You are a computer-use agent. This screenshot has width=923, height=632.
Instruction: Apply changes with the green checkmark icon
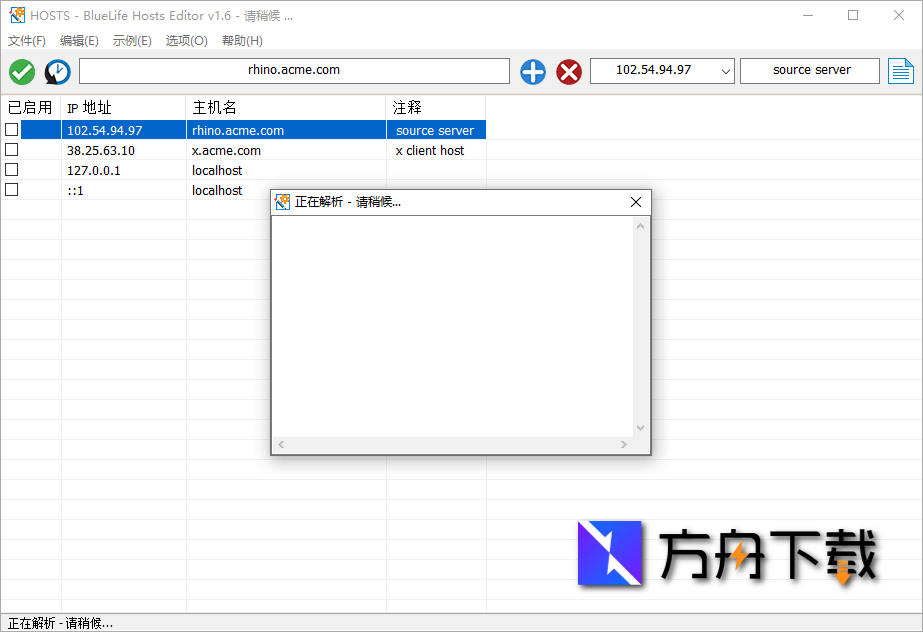pos(21,71)
